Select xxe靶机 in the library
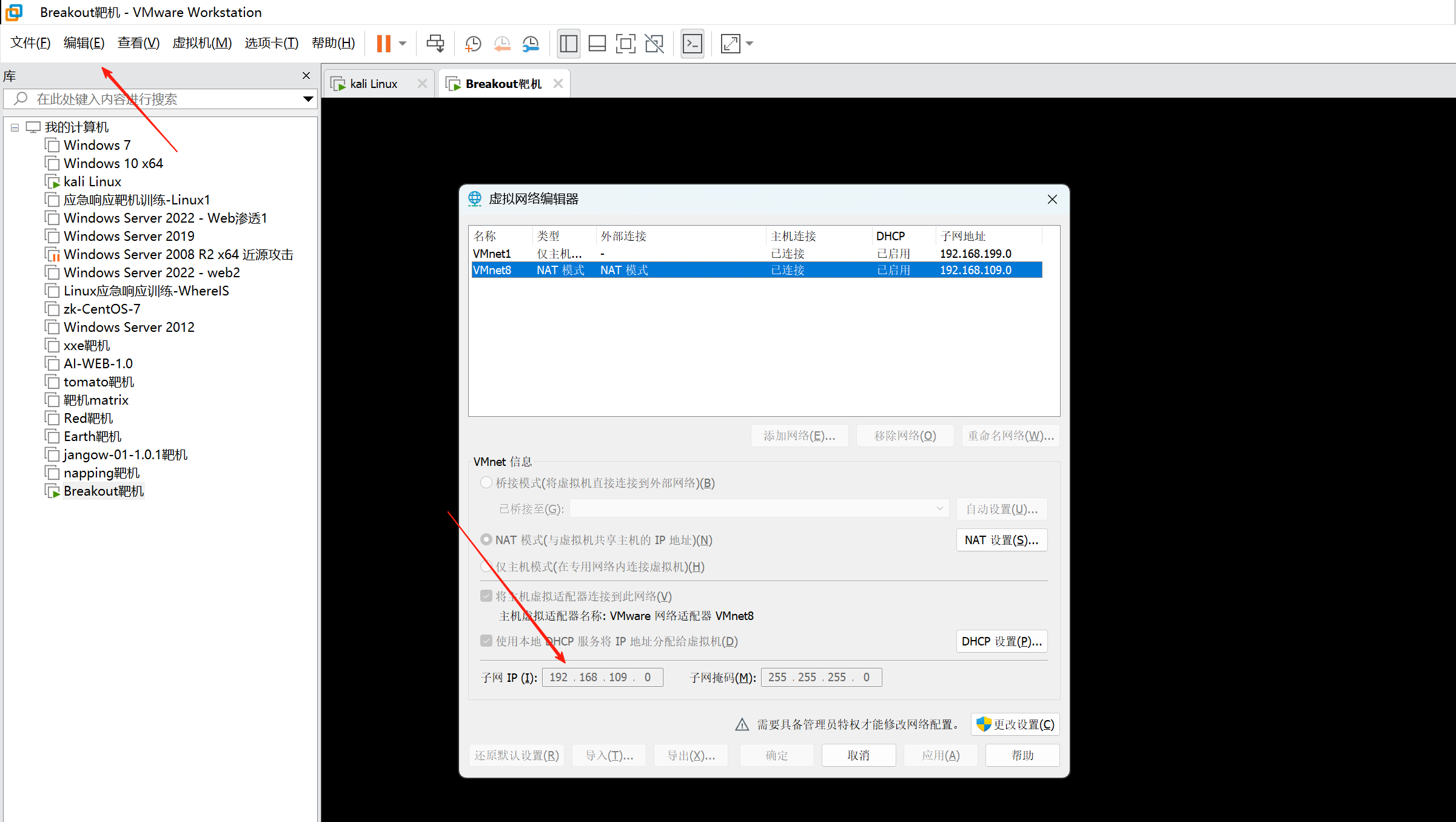The width and height of the screenshot is (1456, 822). pyautogui.click(x=87, y=346)
